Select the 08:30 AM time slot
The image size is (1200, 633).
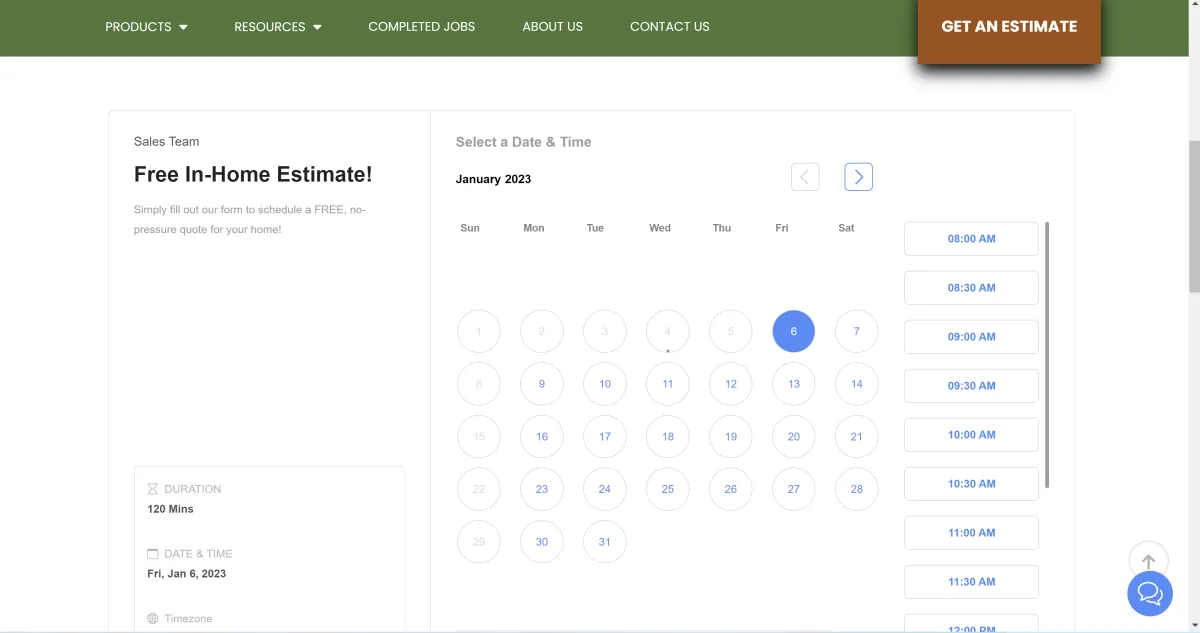[x=971, y=288]
